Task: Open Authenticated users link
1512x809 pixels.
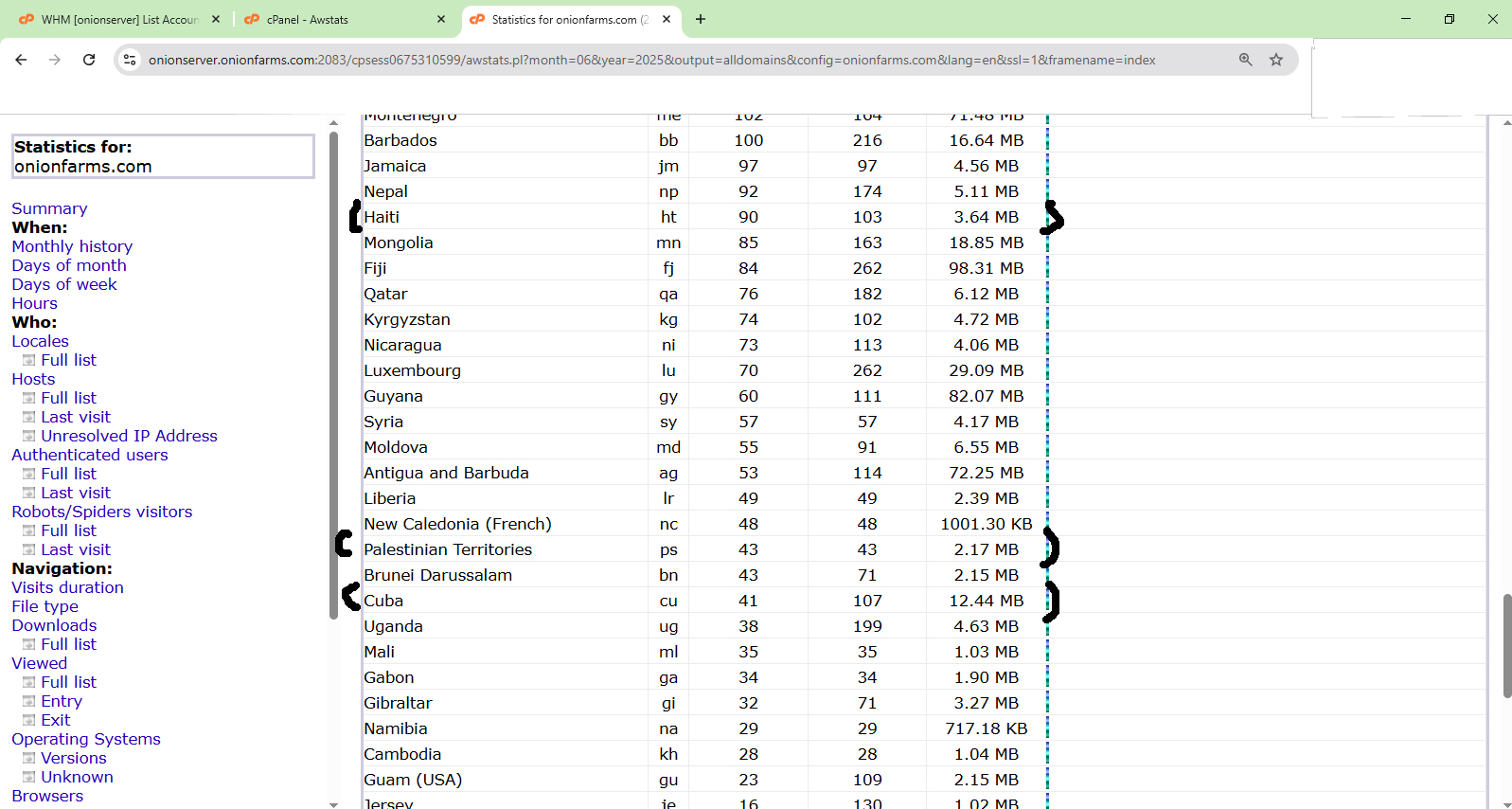Action: 90,455
